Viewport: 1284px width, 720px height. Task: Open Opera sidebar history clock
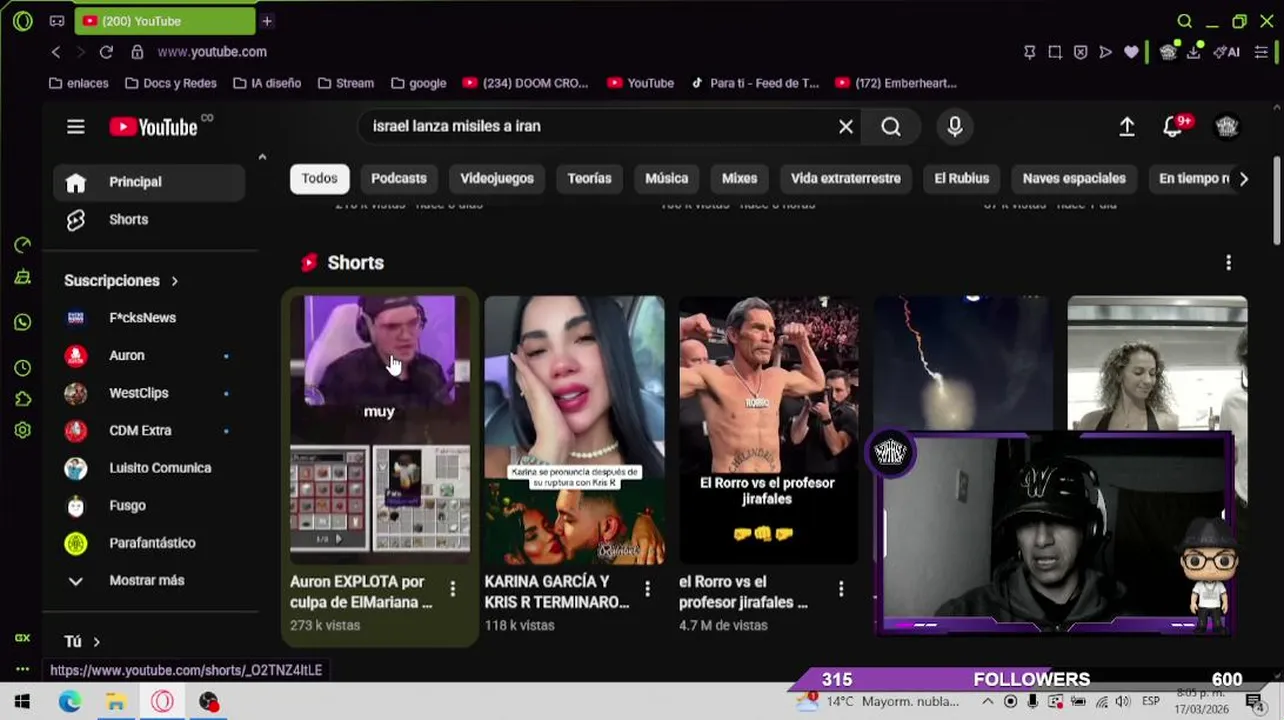click(x=22, y=368)
